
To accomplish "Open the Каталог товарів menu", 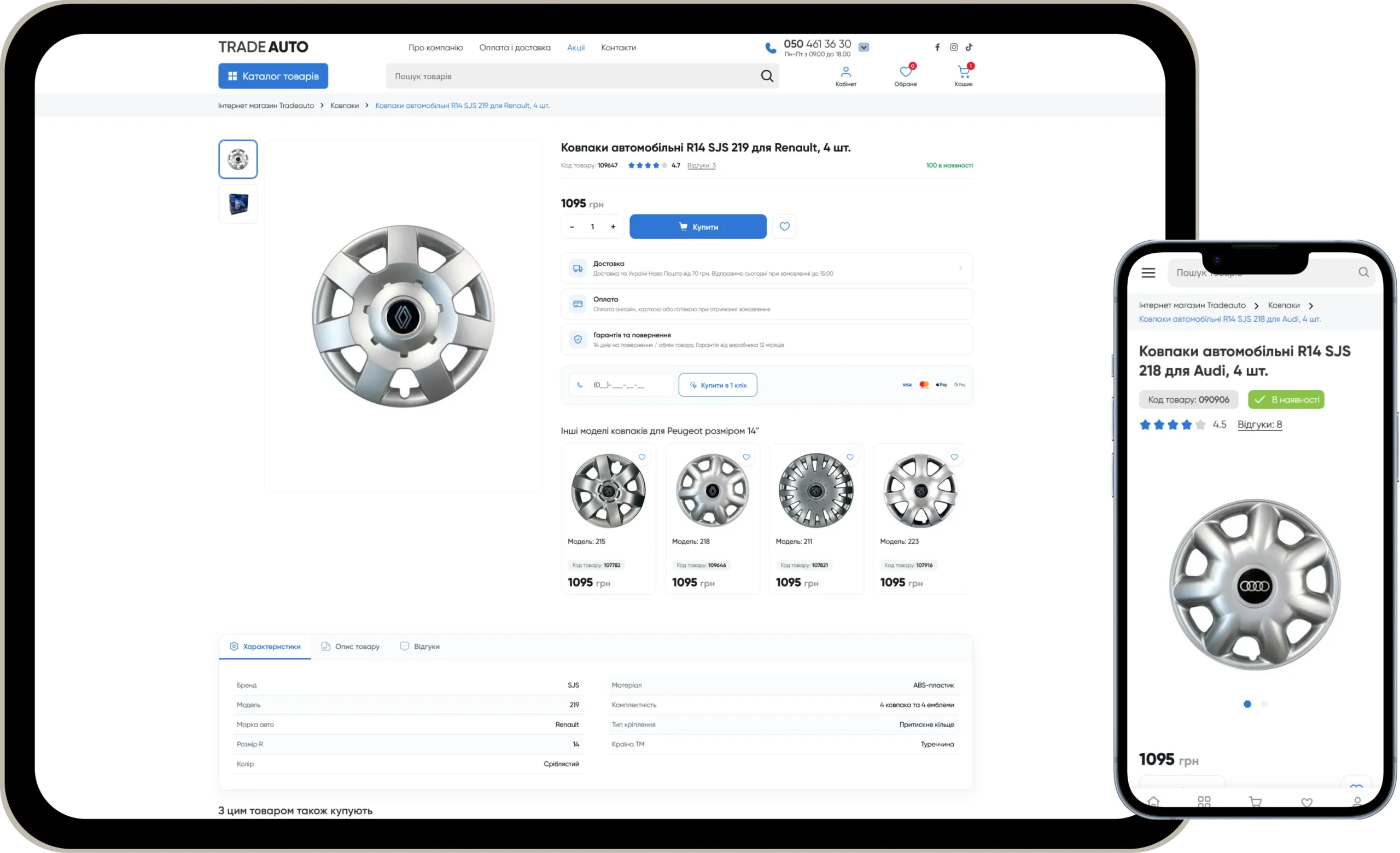I will [x=273, y=76].
